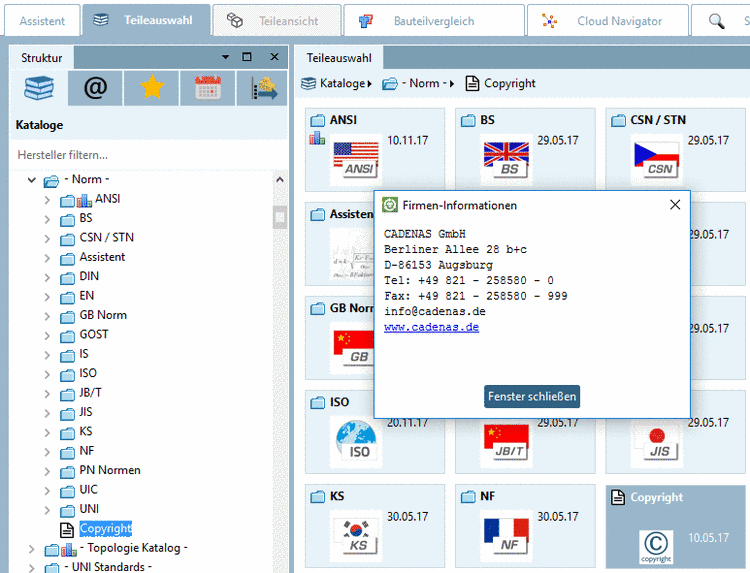The width and height of the screenshot is (750, 573).
Task: Click the KS Korea flag thumbnail
Action: point(356,536)
